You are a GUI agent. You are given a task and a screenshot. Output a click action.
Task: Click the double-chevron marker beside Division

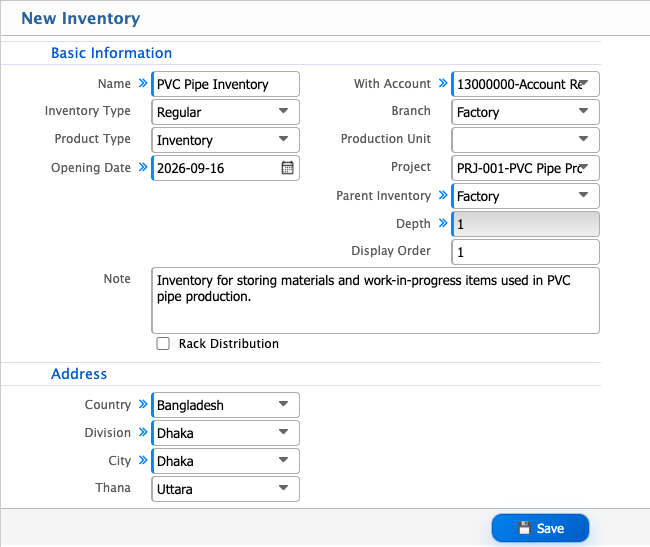pos(143,432)
